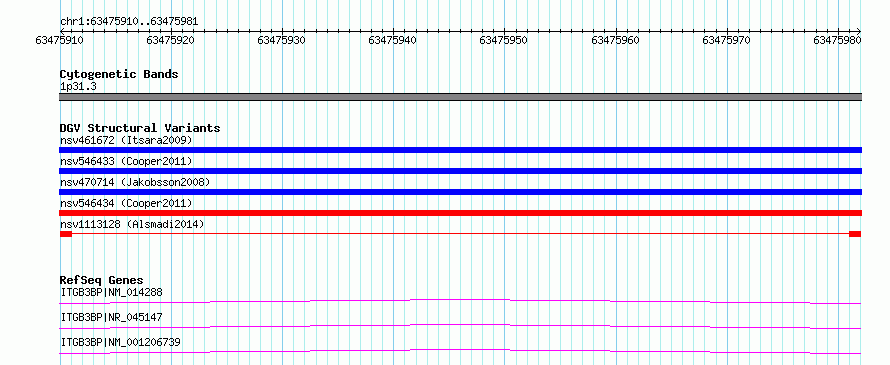Click ruler coordinate 63475980

838,40
